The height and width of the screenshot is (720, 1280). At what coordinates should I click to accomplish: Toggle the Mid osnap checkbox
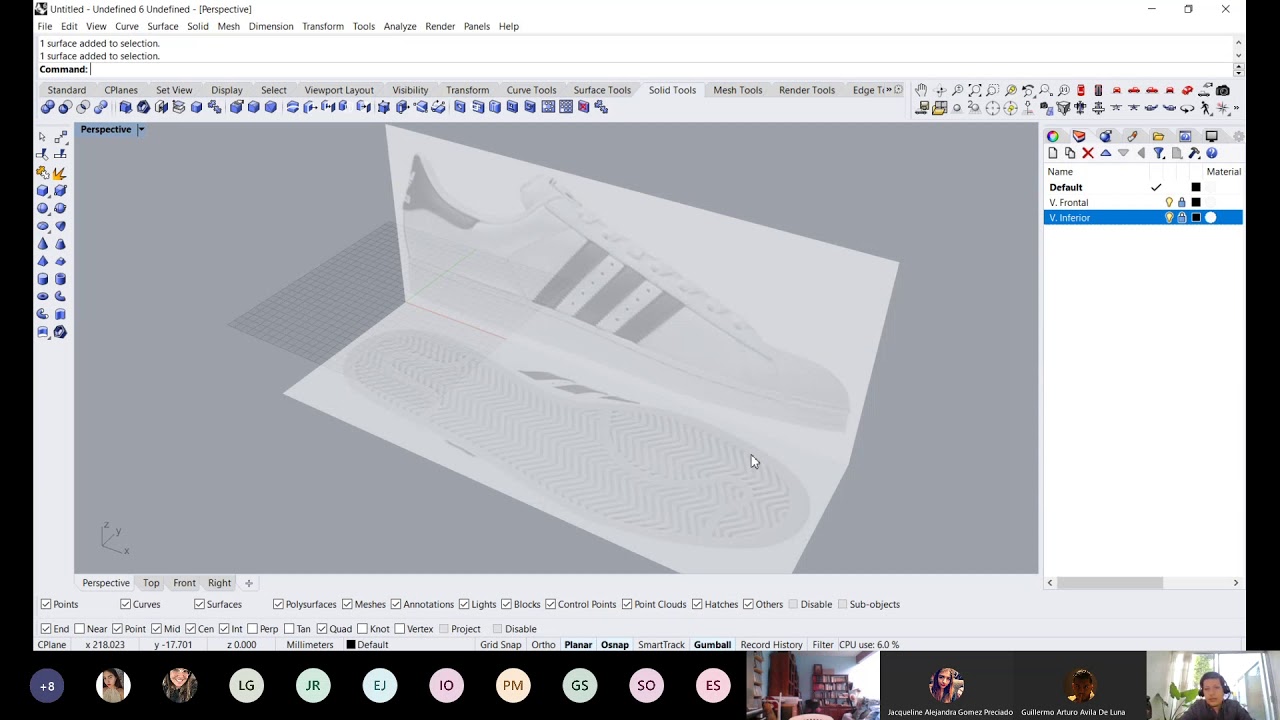pos(156,629)
